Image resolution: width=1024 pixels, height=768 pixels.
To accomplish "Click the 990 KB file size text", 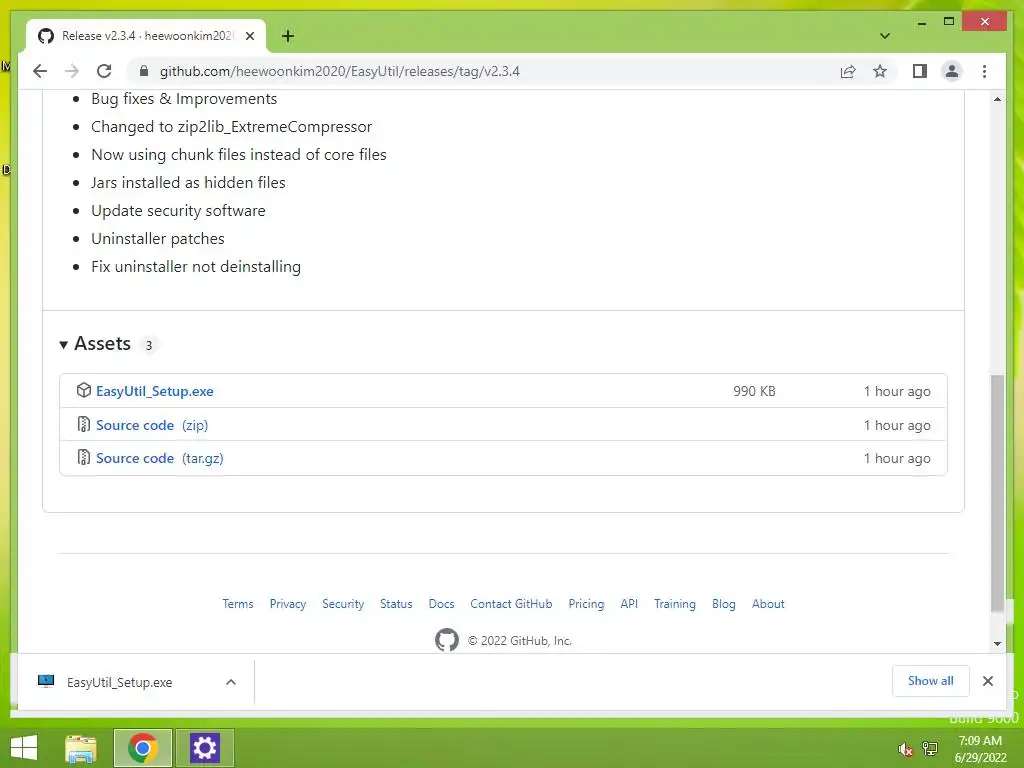I will click(x=754, y=391).
